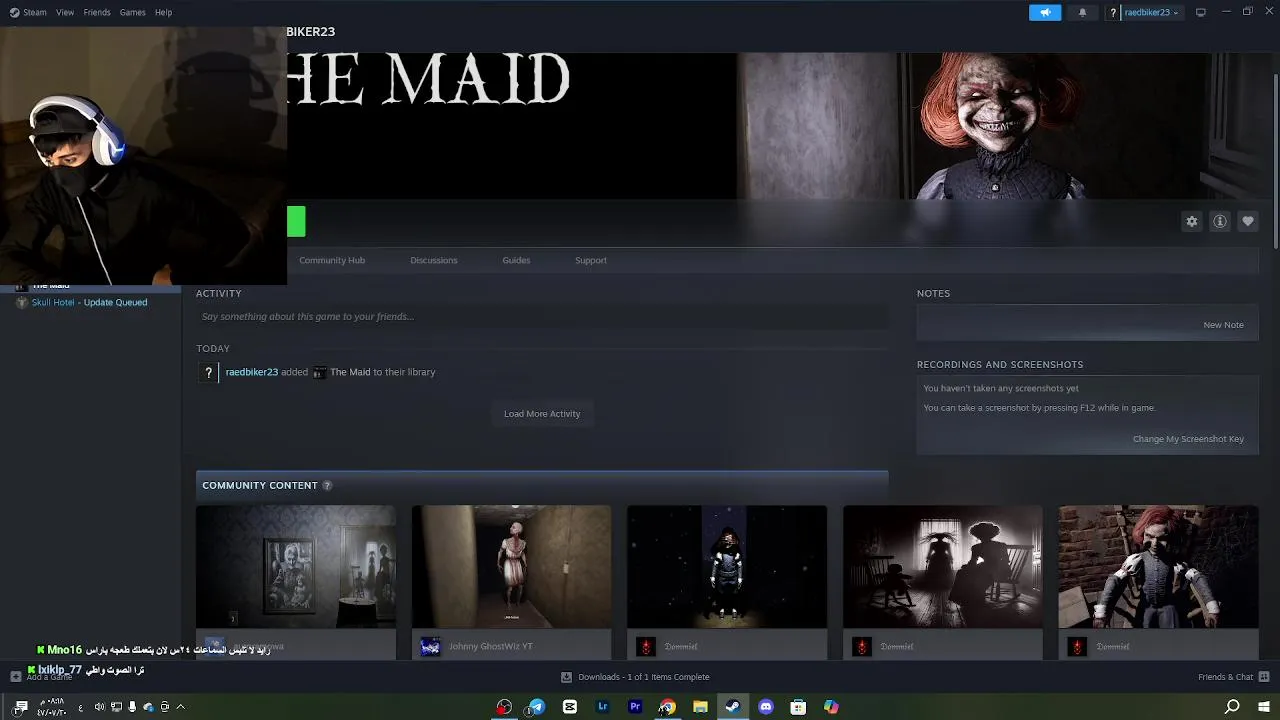Open File Explorer from the taskbar

(x=700, y=707)
